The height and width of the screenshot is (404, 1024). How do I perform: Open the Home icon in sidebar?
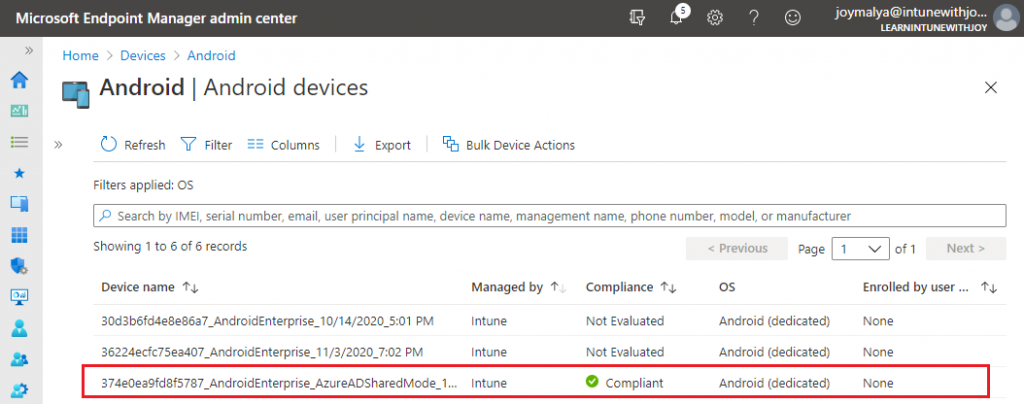coord(20,80)
